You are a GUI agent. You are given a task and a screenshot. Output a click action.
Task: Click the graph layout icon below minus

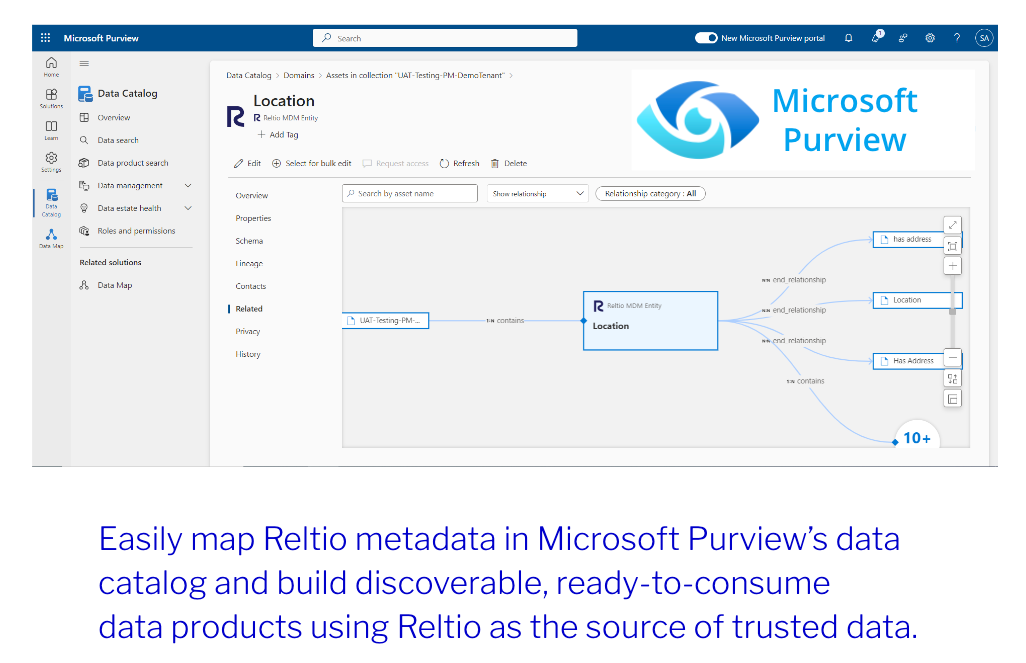(x=953, y=378)
